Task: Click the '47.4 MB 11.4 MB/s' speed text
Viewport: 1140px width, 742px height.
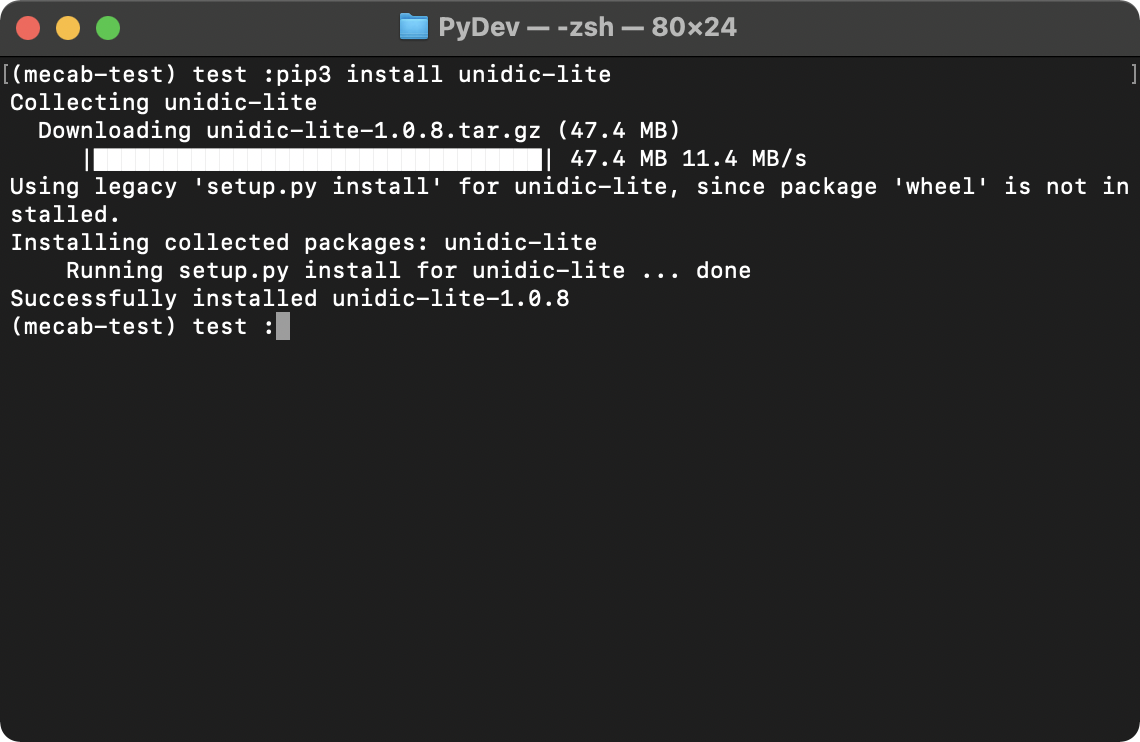Action: (x=689, y=158)
